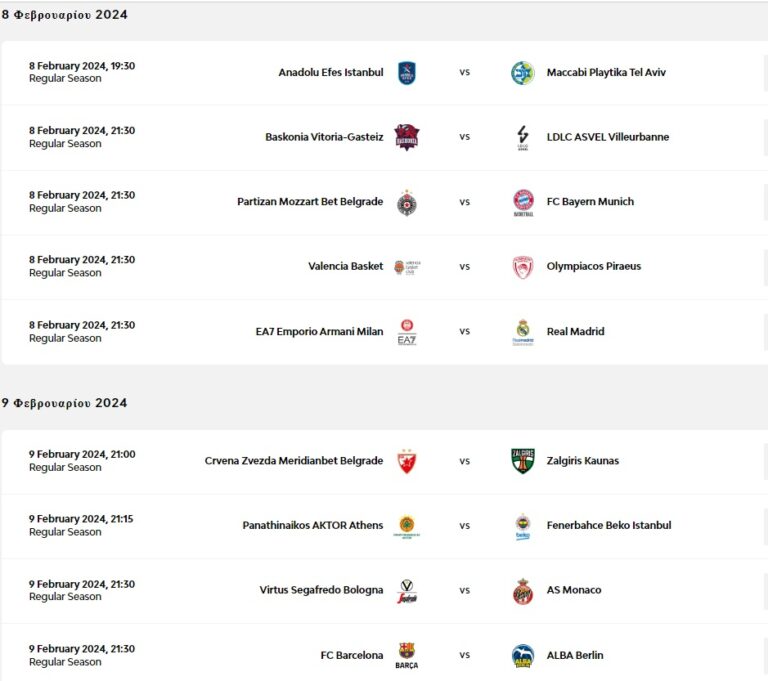
Task: Open the Panathinaikos AKTOR Athens team link
Action: [x=312, y=526]
